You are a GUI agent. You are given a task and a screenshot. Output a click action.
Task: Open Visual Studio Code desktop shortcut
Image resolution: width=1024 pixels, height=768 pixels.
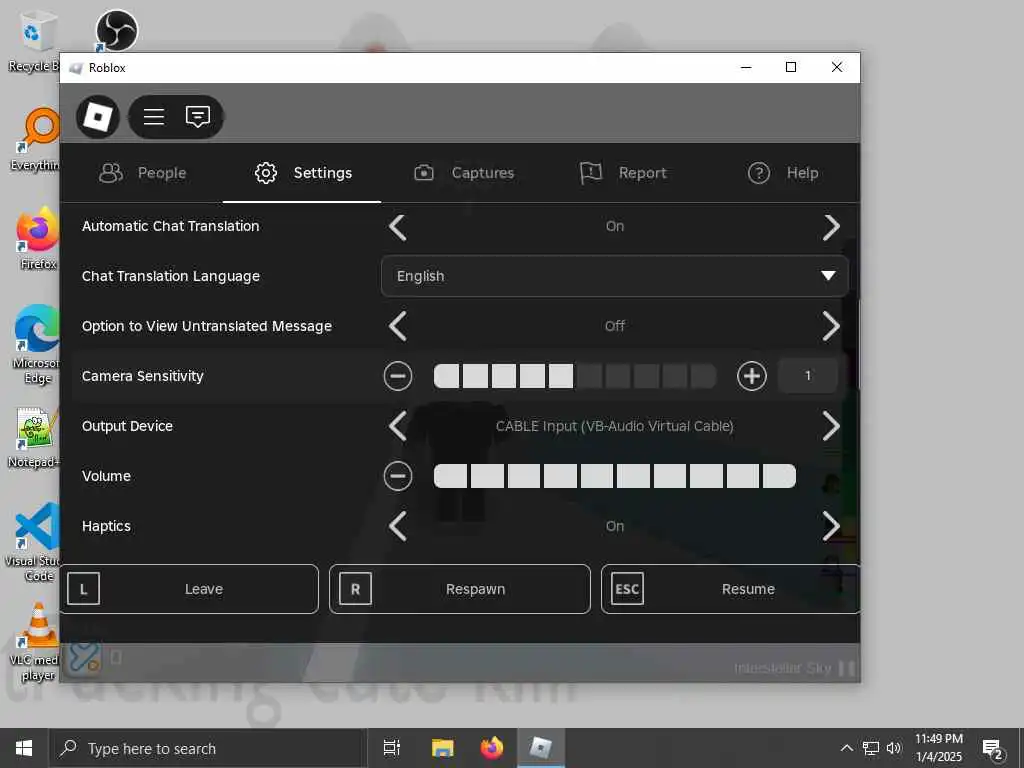pyautogui.click(x=34, y=542)
